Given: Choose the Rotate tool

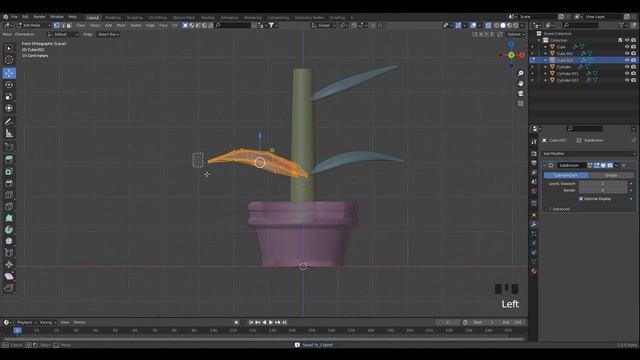Looking at the screenshot, I should [x=9, y=85].
